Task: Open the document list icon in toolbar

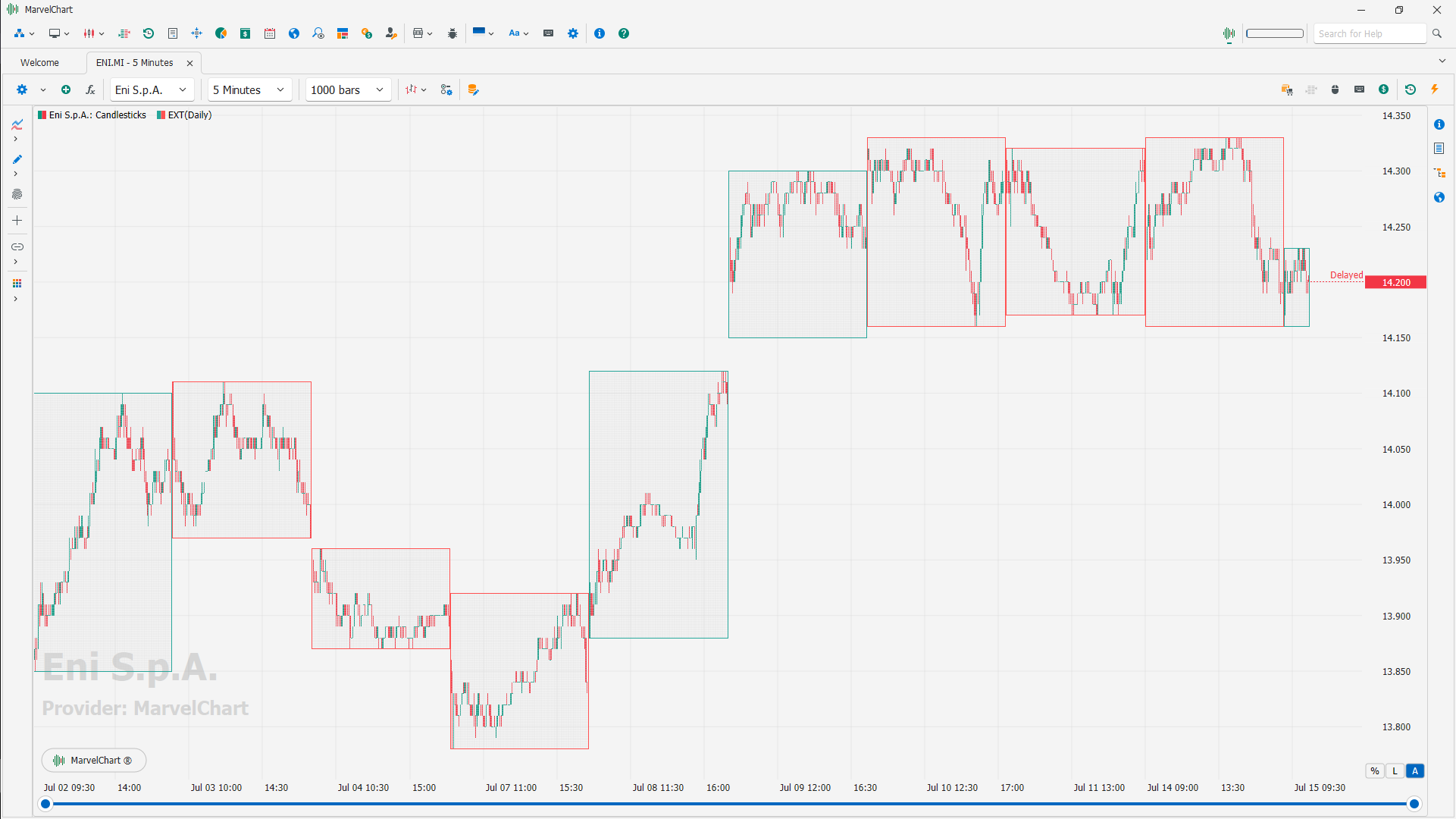Action: point(173,33)
